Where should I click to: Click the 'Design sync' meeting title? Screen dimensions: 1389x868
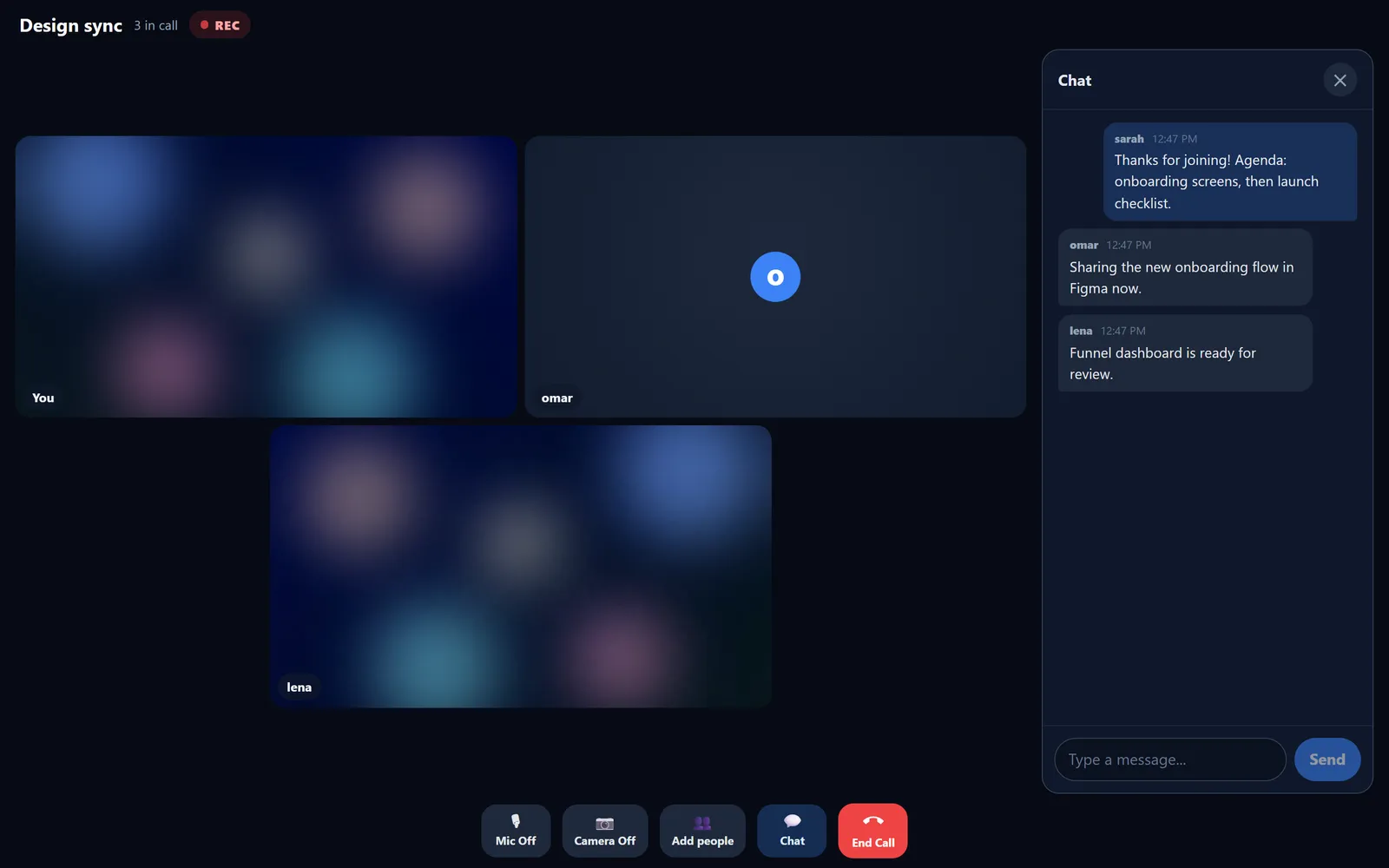pos(71,26)
